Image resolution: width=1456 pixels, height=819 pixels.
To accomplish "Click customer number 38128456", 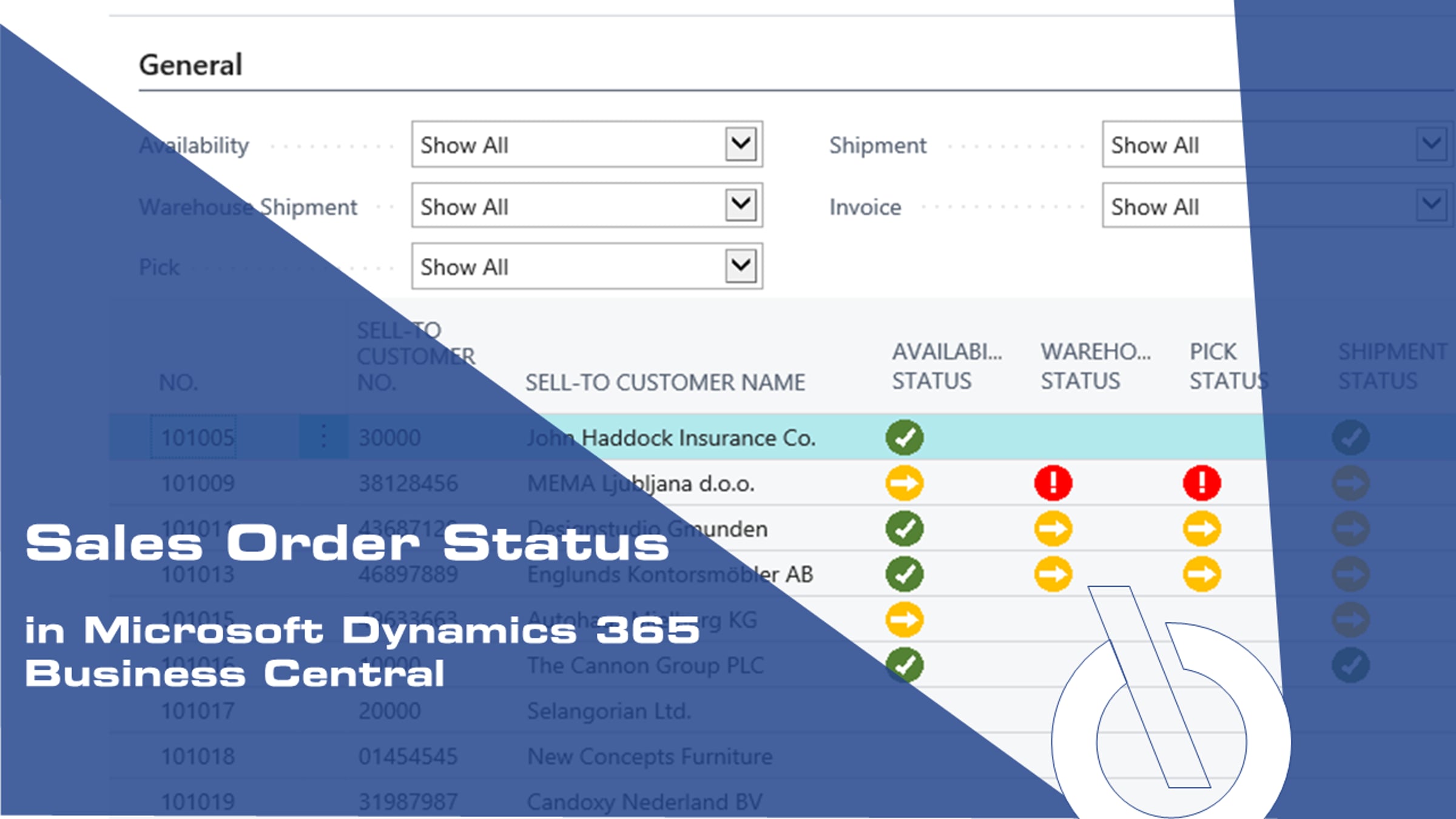I will (x=408, y=483).
